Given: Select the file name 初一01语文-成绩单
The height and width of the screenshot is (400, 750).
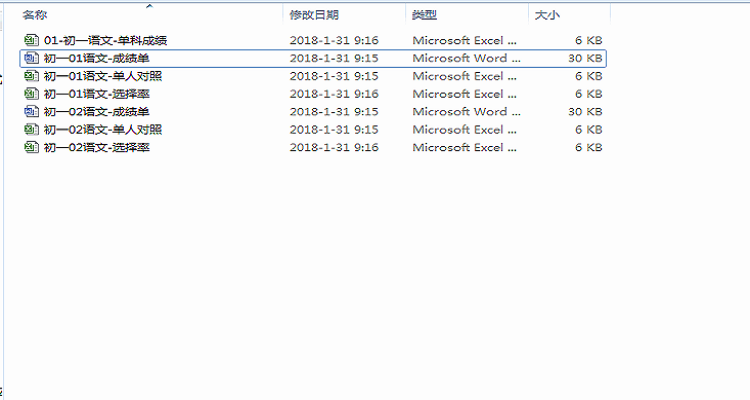Looking at the screenshot, I should (x=97, y=58).
